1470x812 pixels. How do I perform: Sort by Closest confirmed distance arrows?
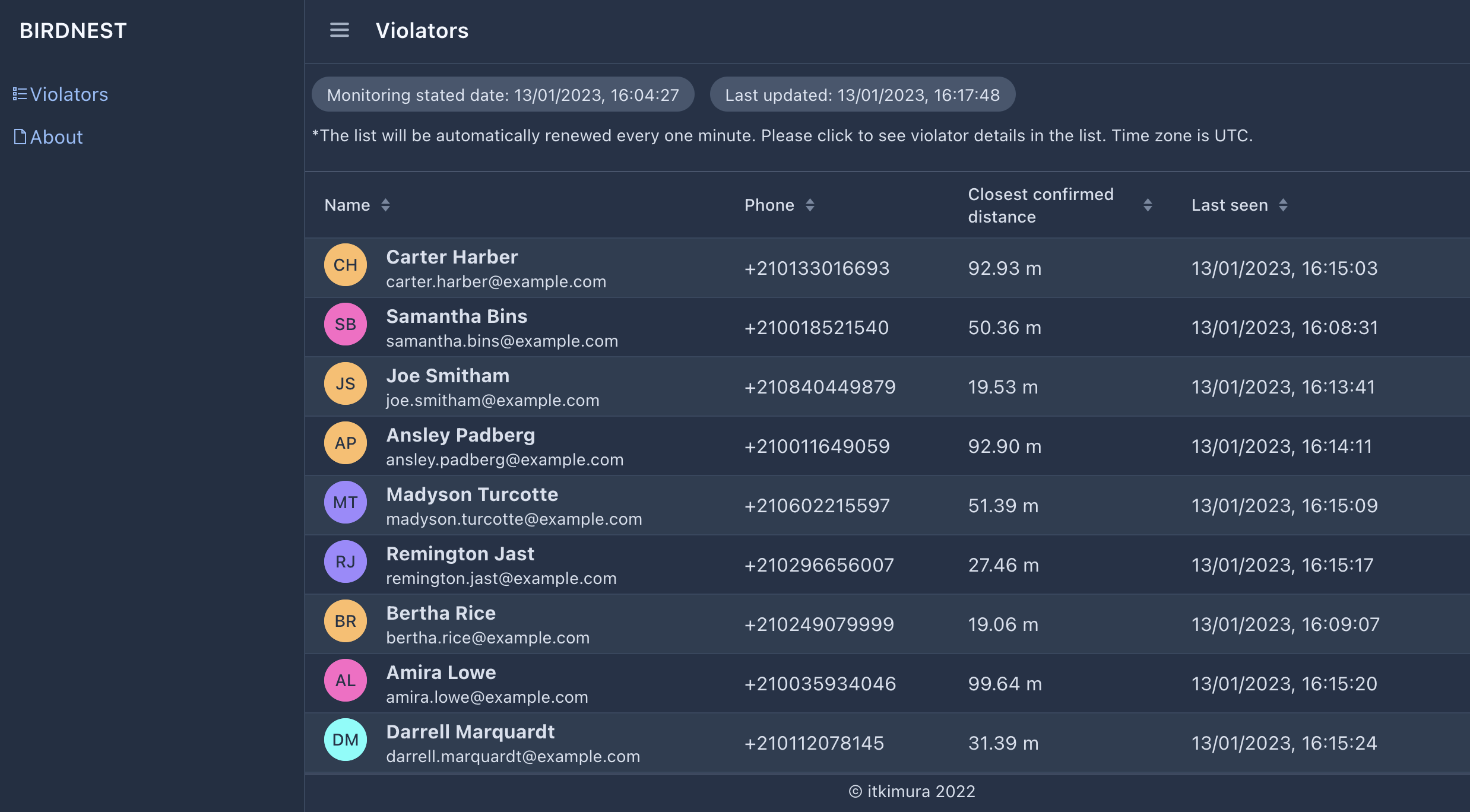pos(1148,205)
